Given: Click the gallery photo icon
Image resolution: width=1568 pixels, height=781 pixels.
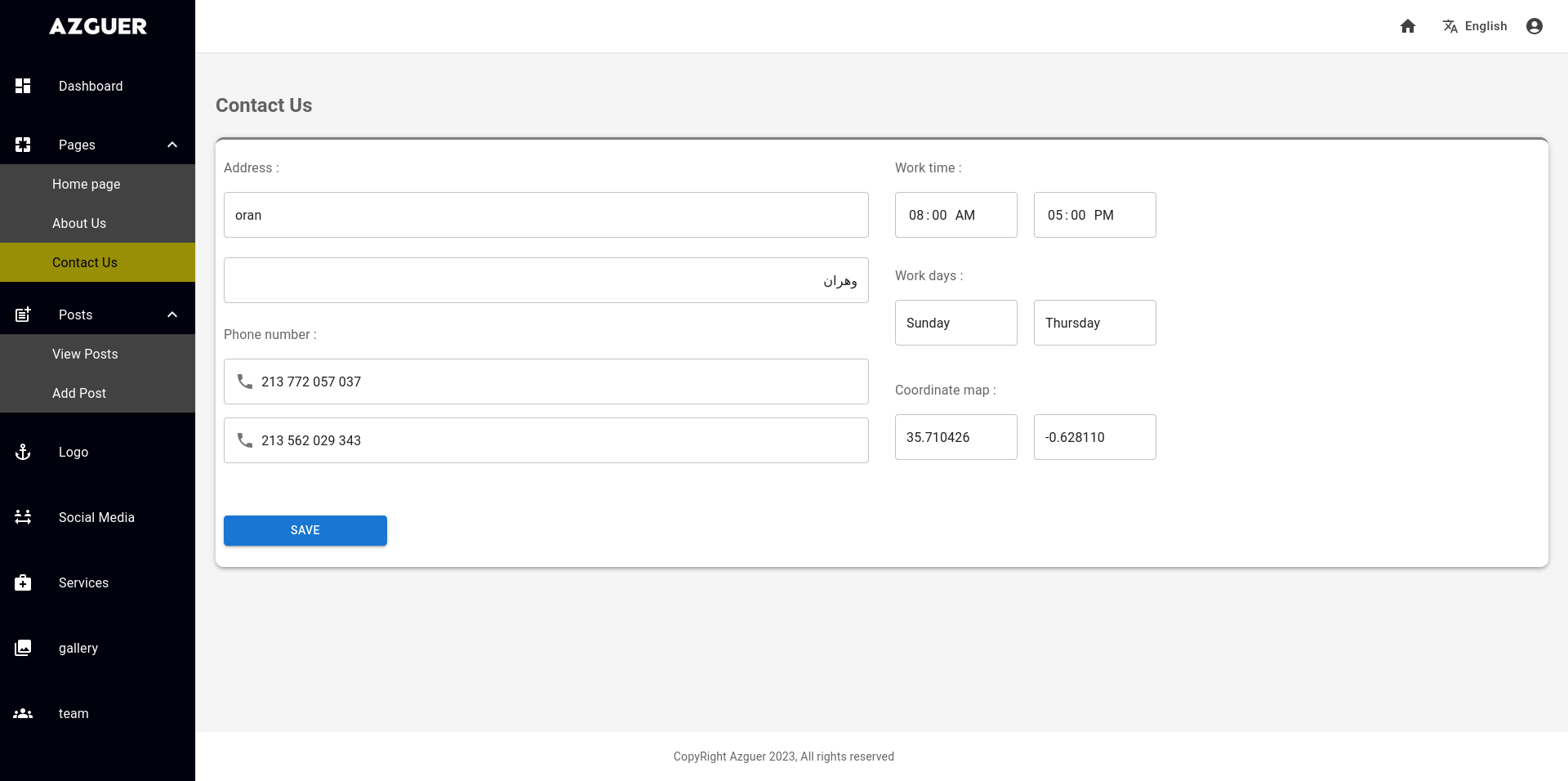Looking at the screenshot, I should (x=23, y=648).
